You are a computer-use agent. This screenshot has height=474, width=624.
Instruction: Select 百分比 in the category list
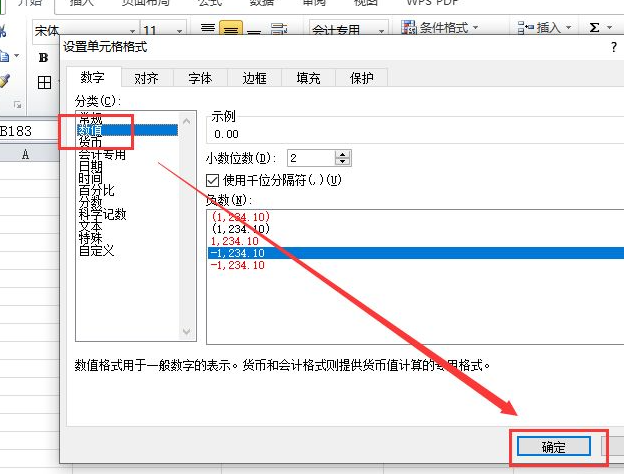(x=96, y=190)
